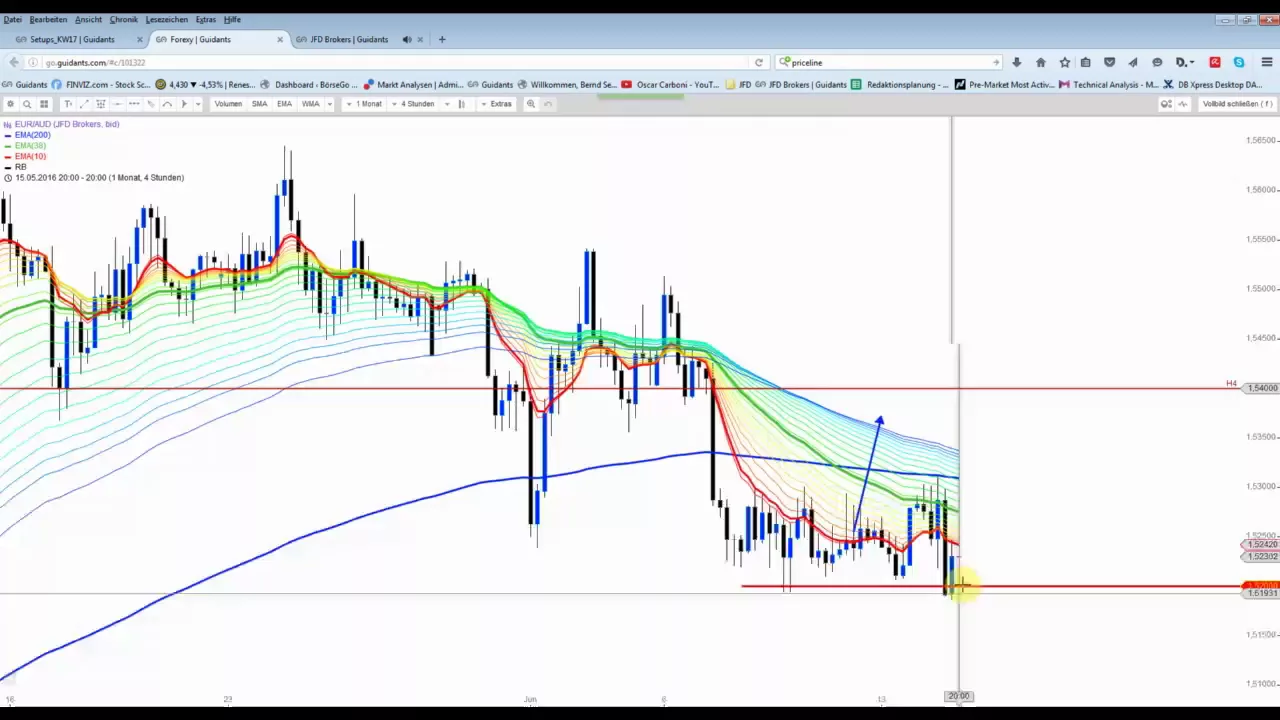Open the Chronik menu
Viewport: 1280px width, 720px height.
point(124,19)
